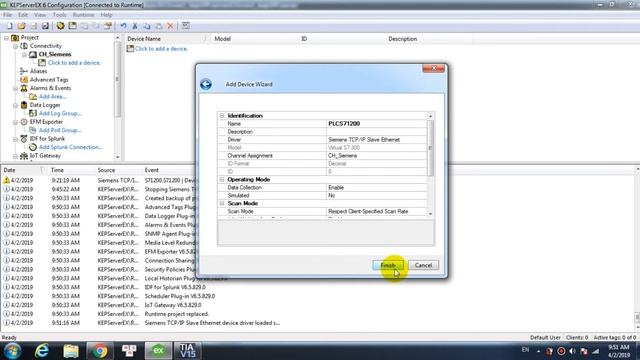Click the project tree vertical scrollbar
640x360 pixels.
pyautogui.click(x=118, y=98)
